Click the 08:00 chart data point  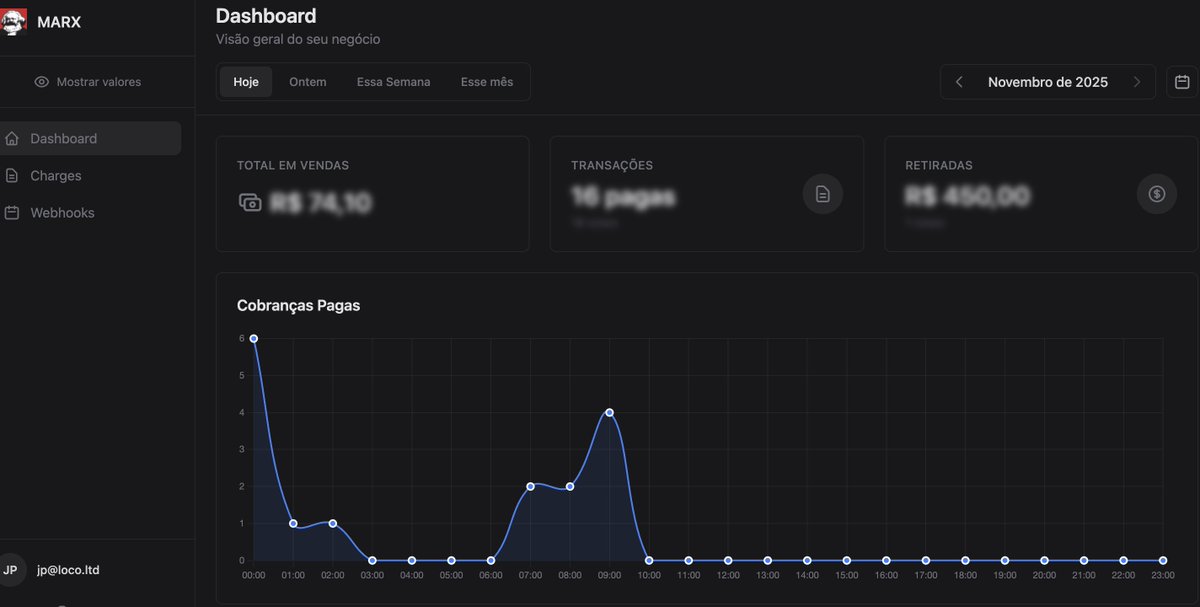click(x=570, y=486)
